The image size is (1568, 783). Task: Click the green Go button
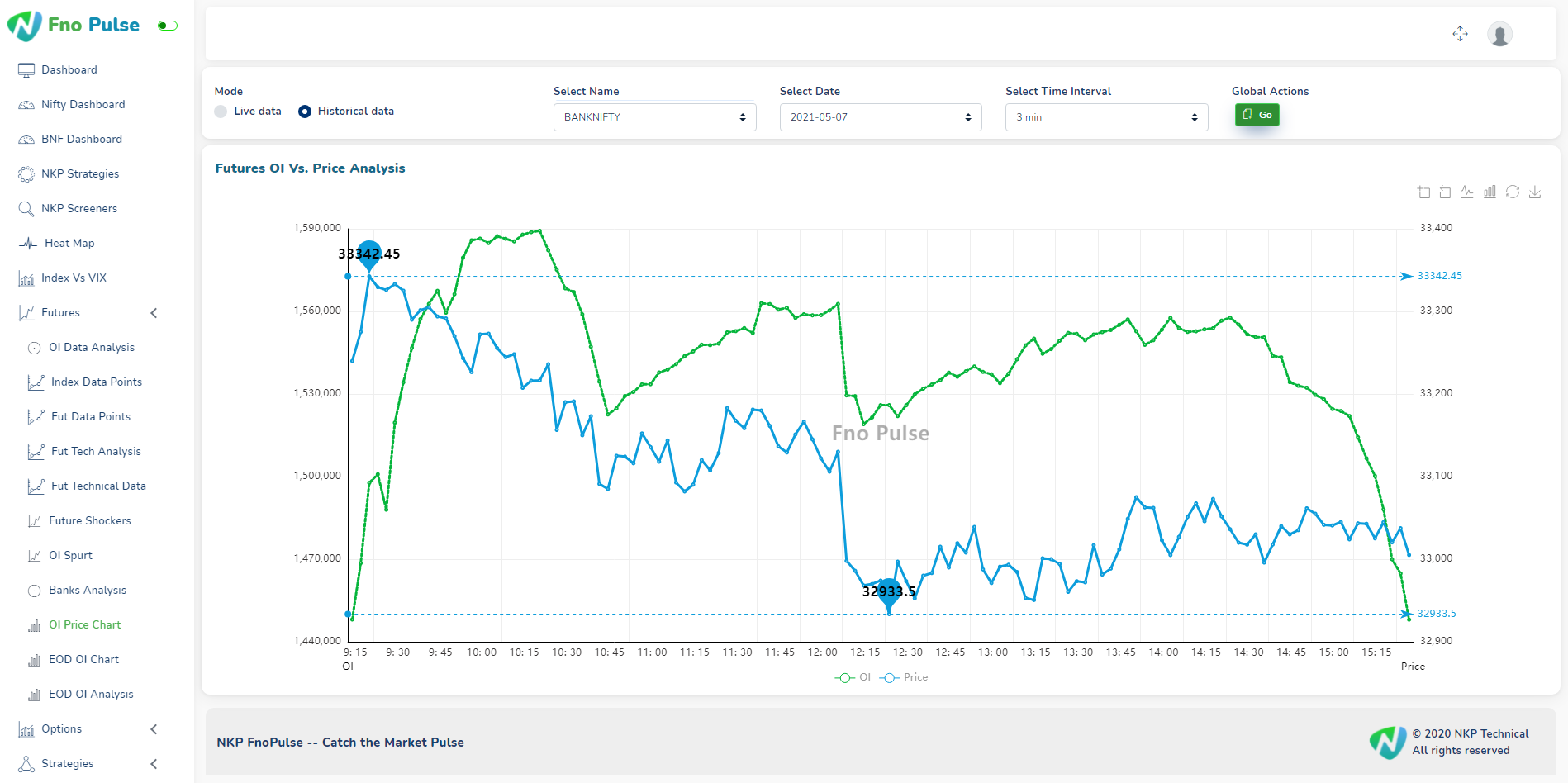(1257, 115)
